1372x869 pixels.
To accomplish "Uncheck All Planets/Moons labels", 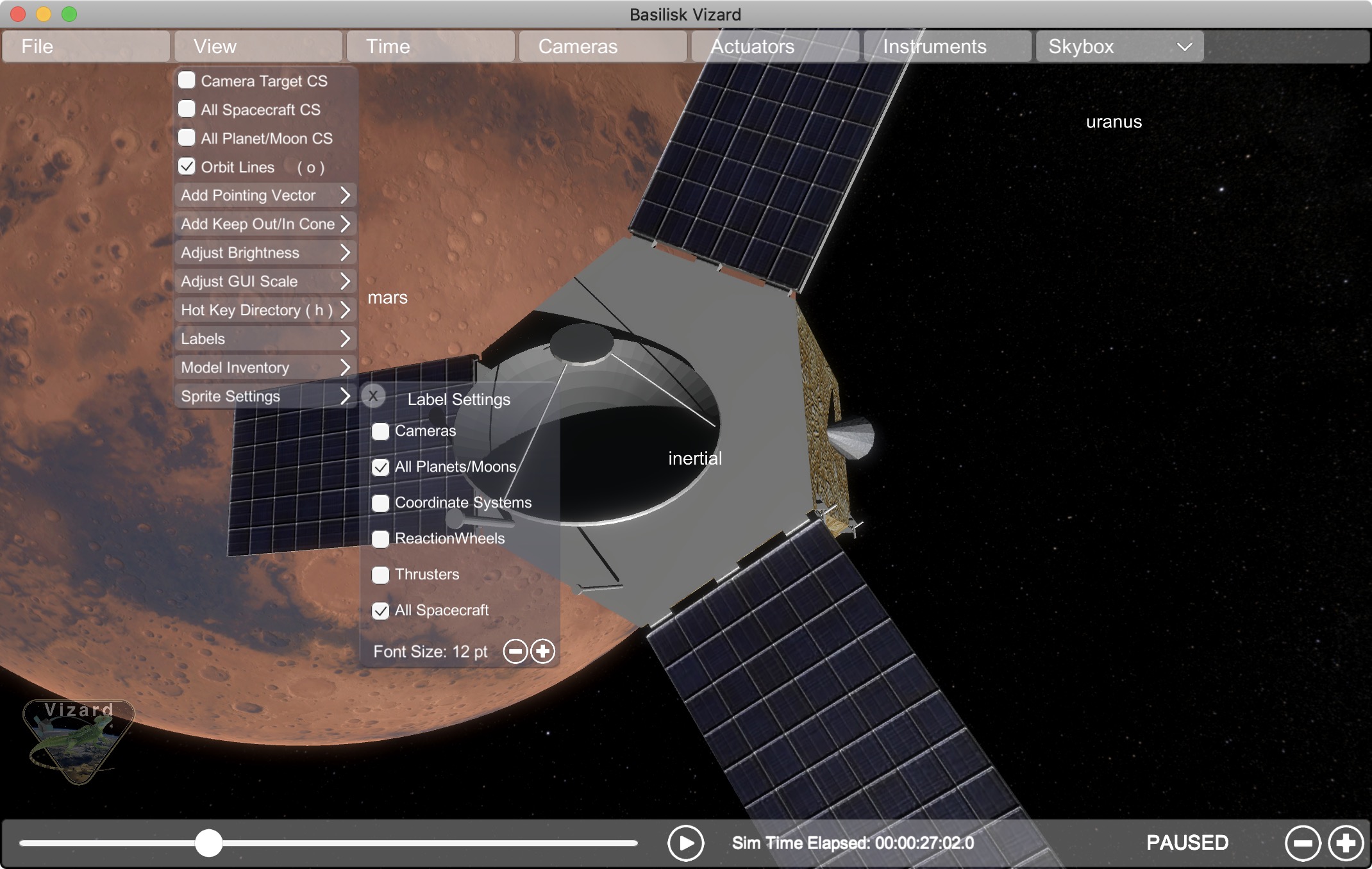I will (x=381, y=467).
